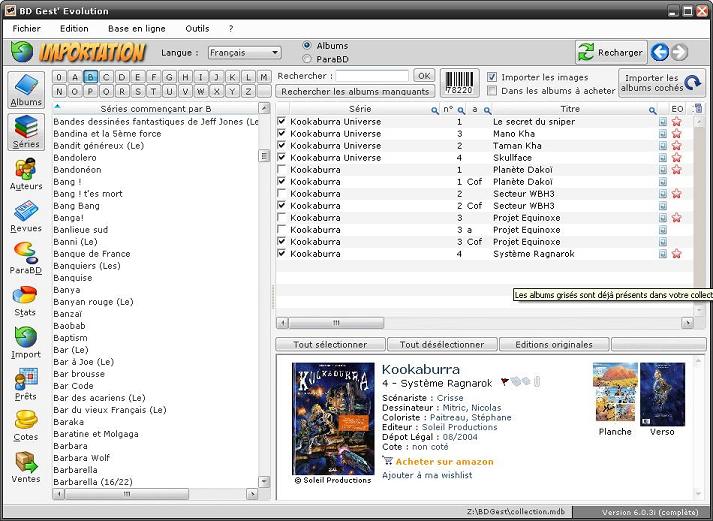Open the Fichier menu

pyautogui.click(x=26, y=29)
